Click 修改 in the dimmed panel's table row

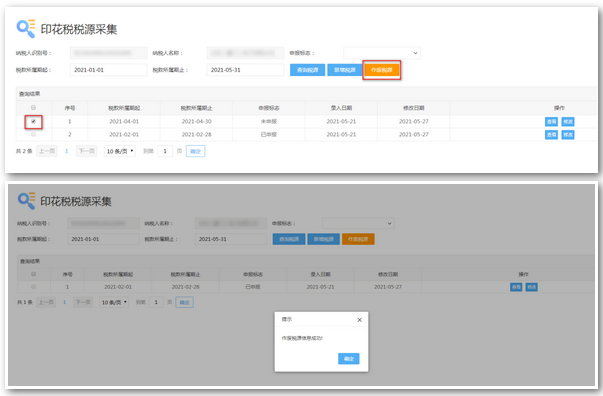pos(531,287)
